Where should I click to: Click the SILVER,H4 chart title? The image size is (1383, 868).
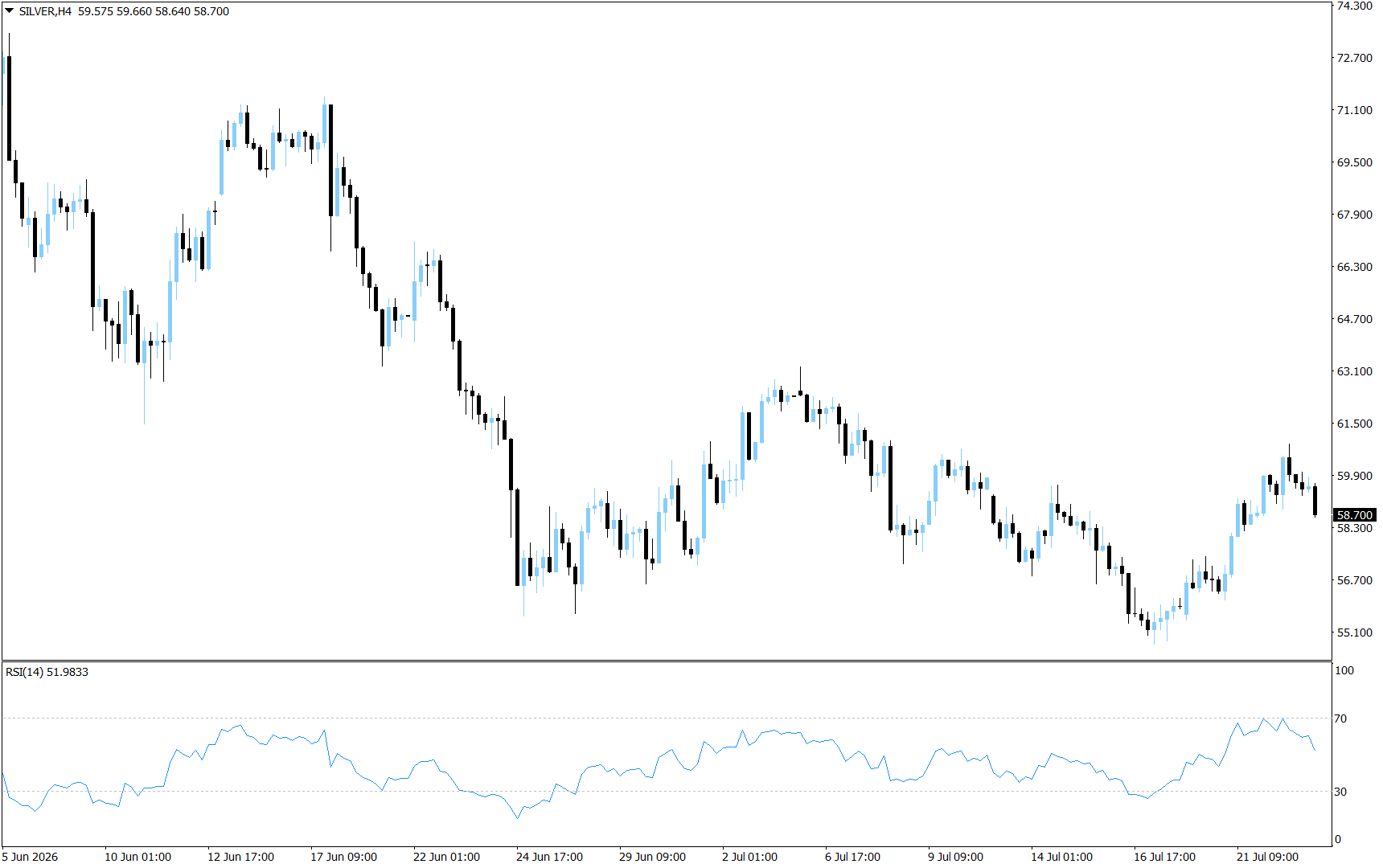coord(45,11)
